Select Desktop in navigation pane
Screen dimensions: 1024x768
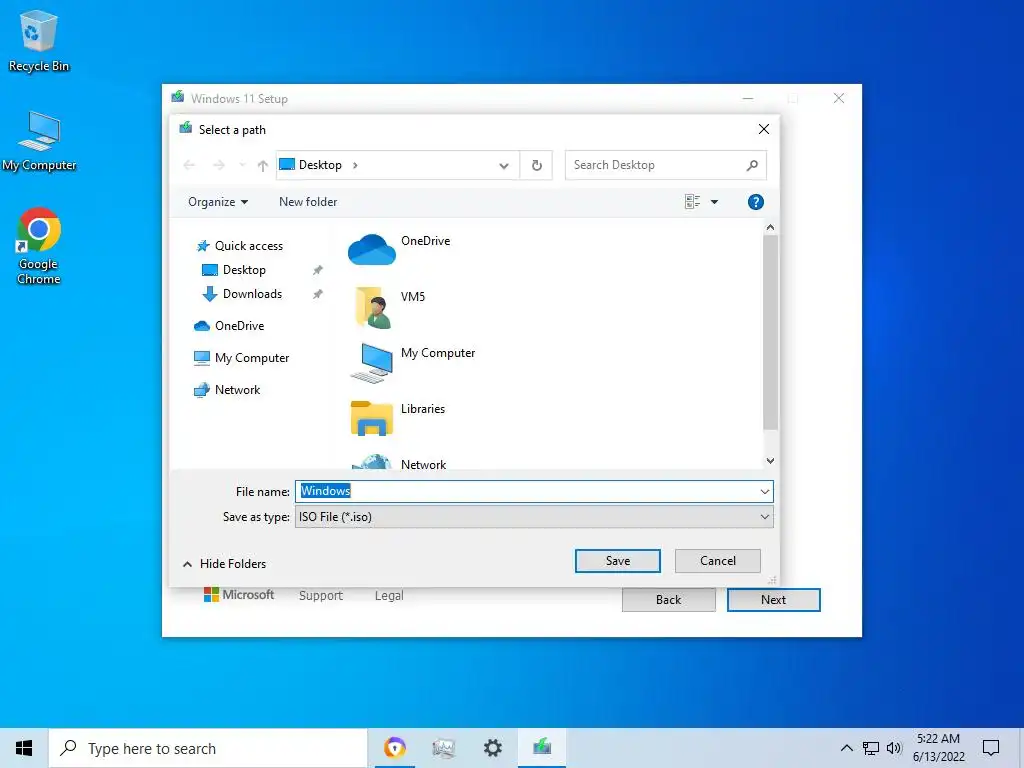234,270
